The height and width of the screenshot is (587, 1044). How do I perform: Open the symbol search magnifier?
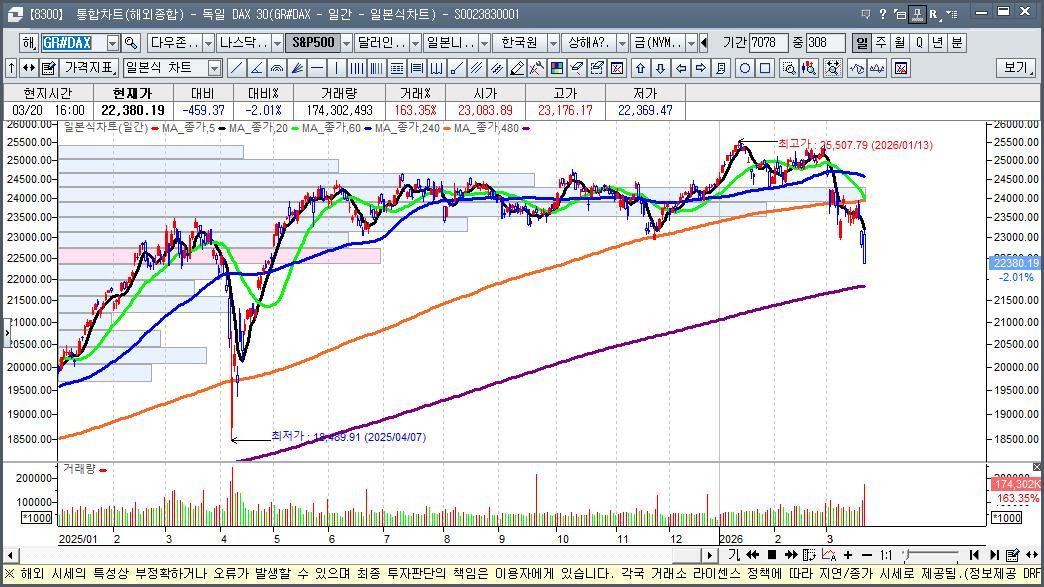pos(131,43)
